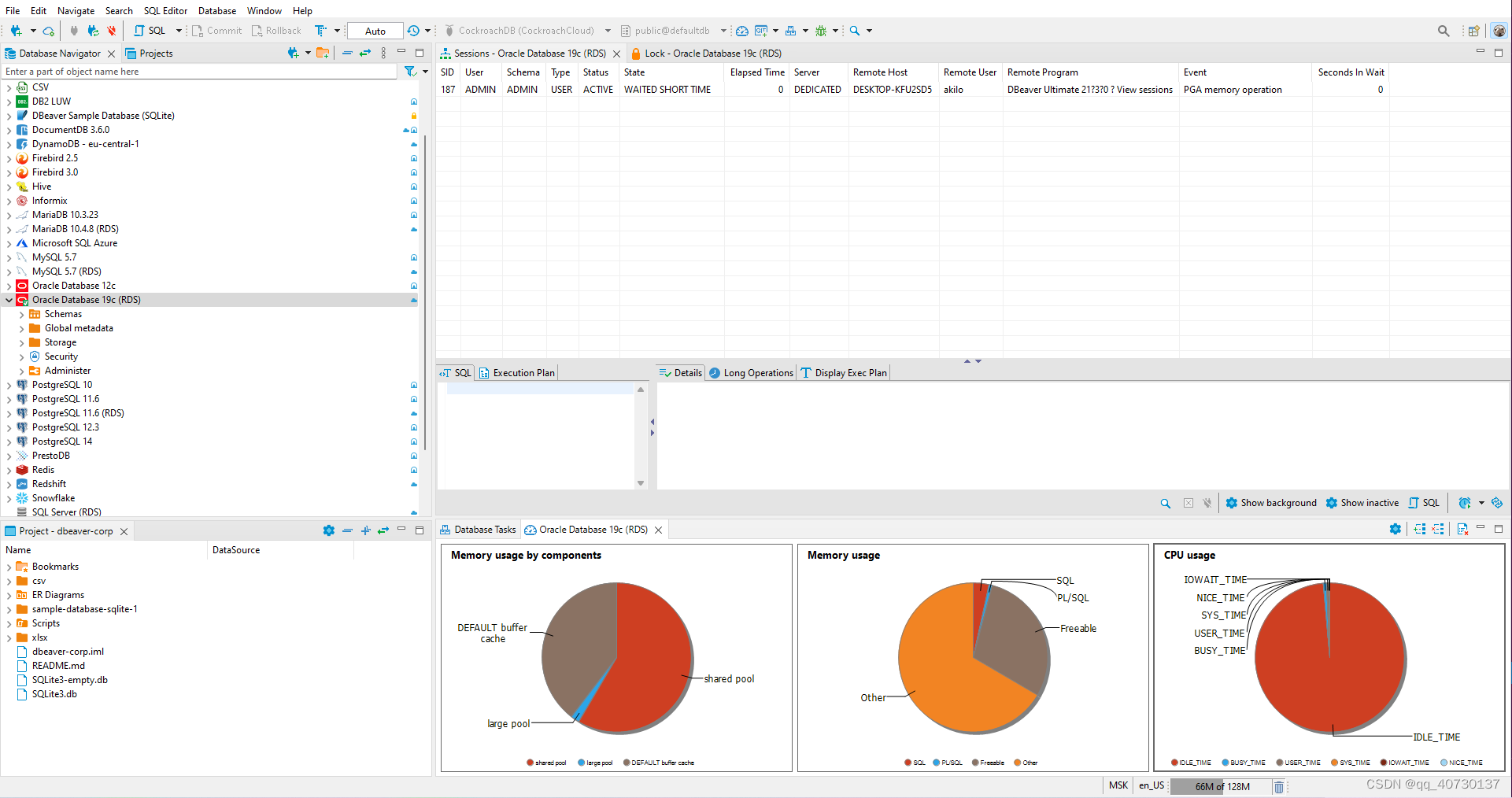Image resolution: width=1512 pixels, height=798 pixels.
Task: Expand the Schemas folder
Action: (22, 314)
